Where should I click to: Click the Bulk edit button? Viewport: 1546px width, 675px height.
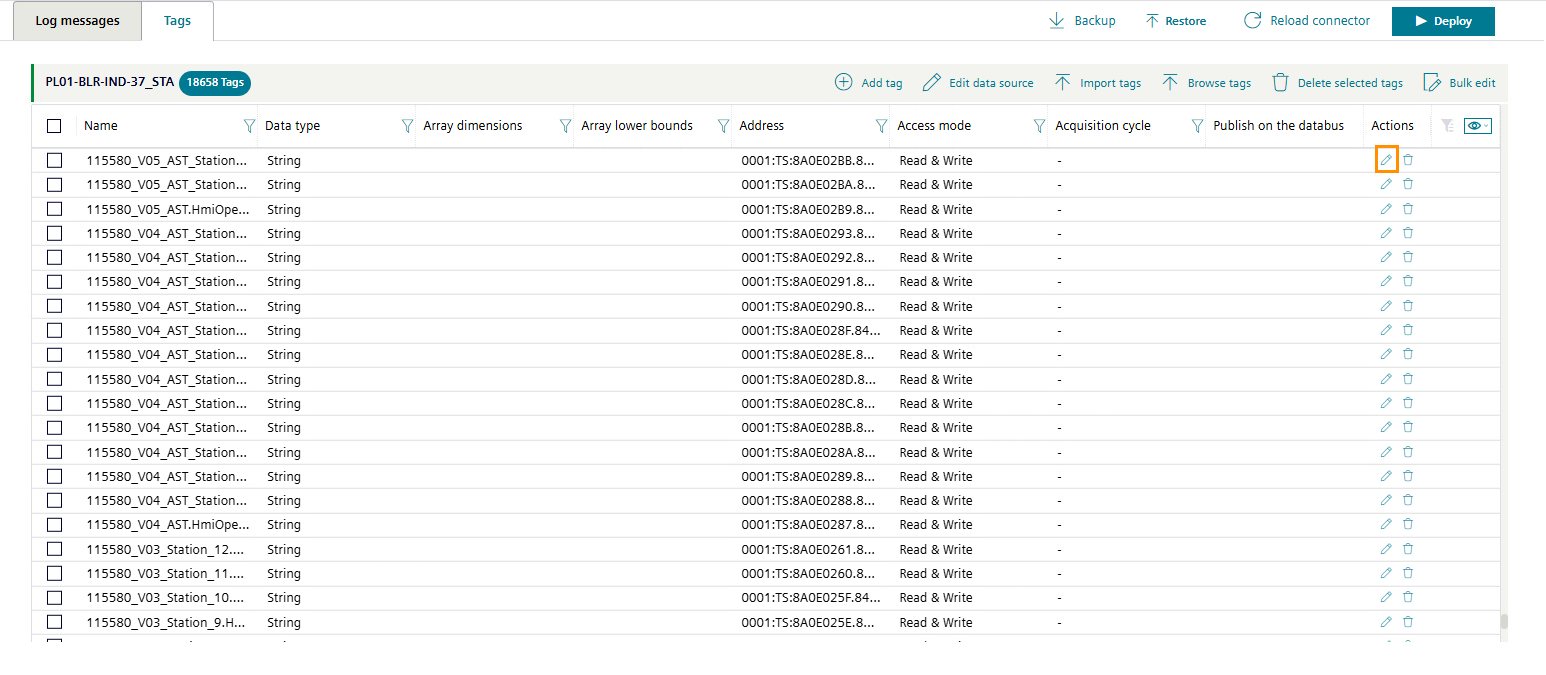click(1459, 83)
